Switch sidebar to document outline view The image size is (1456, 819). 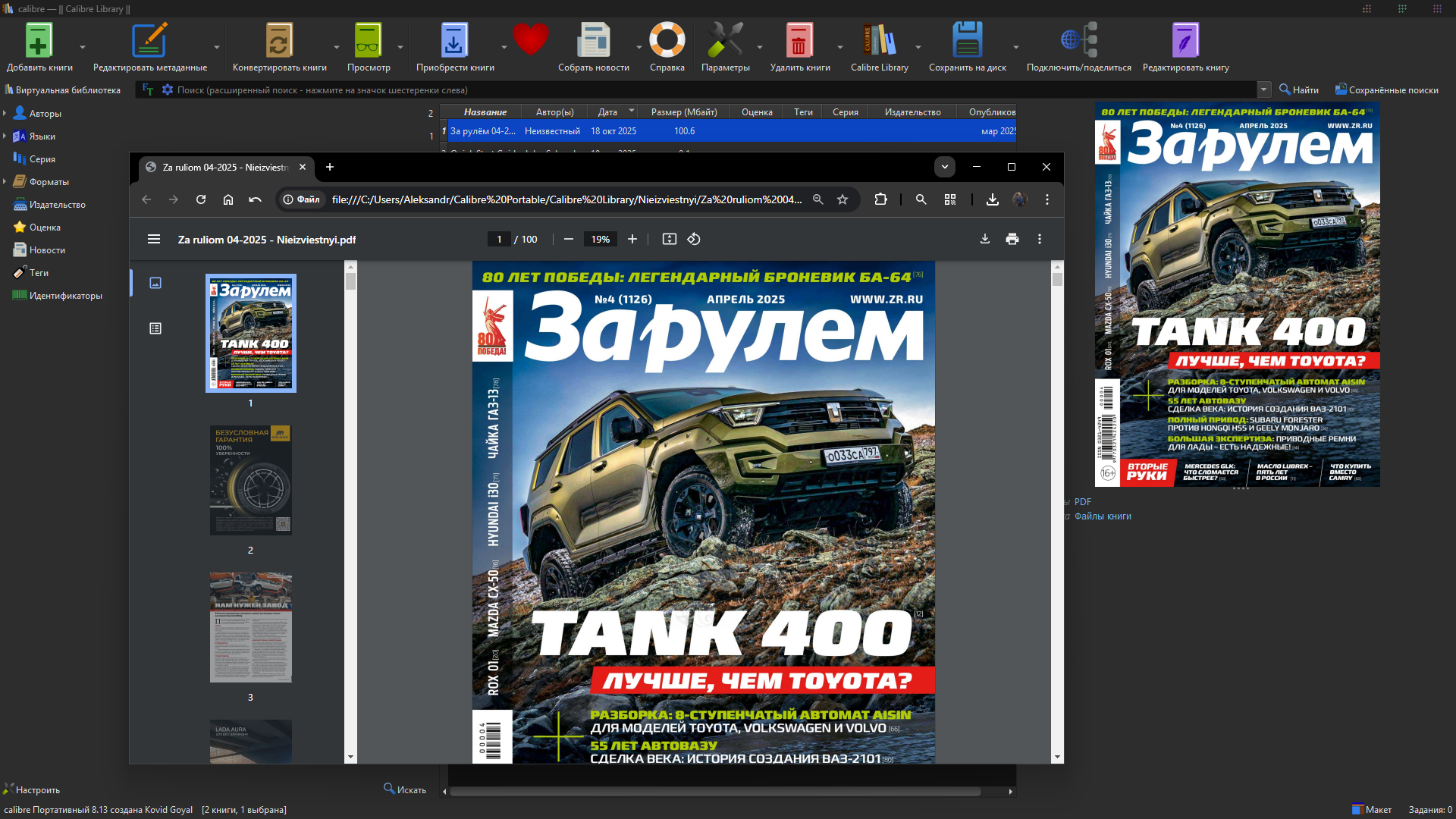[155, 328]
